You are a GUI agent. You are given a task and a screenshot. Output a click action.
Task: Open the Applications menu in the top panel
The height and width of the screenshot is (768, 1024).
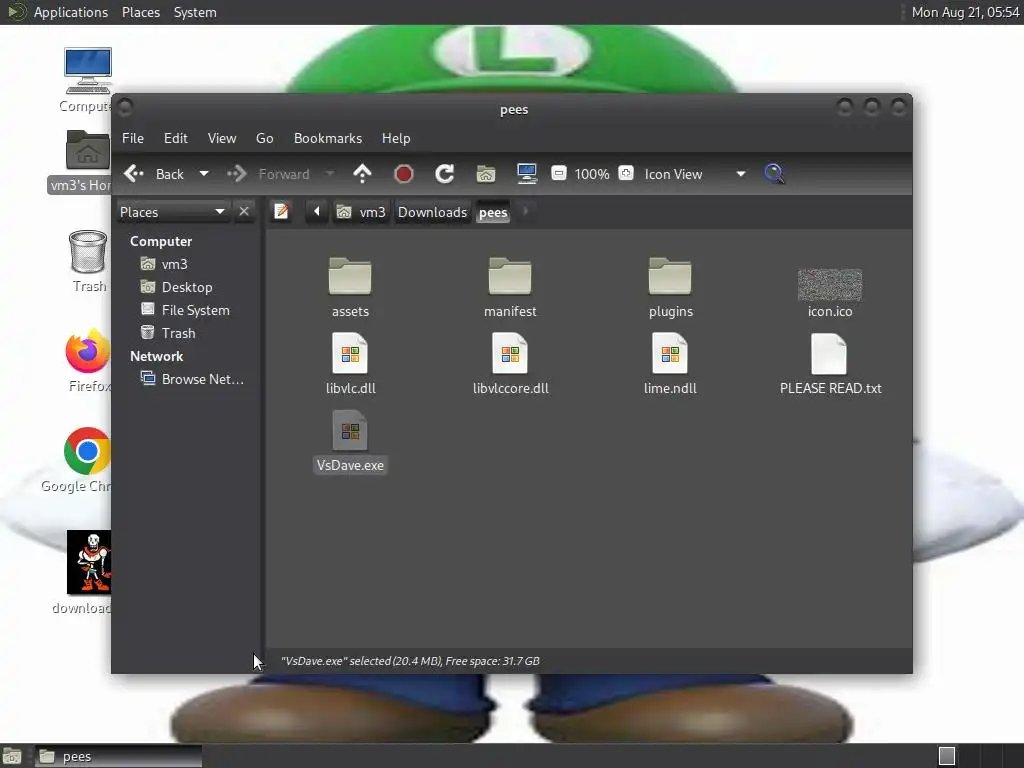[x=71, y=12]
